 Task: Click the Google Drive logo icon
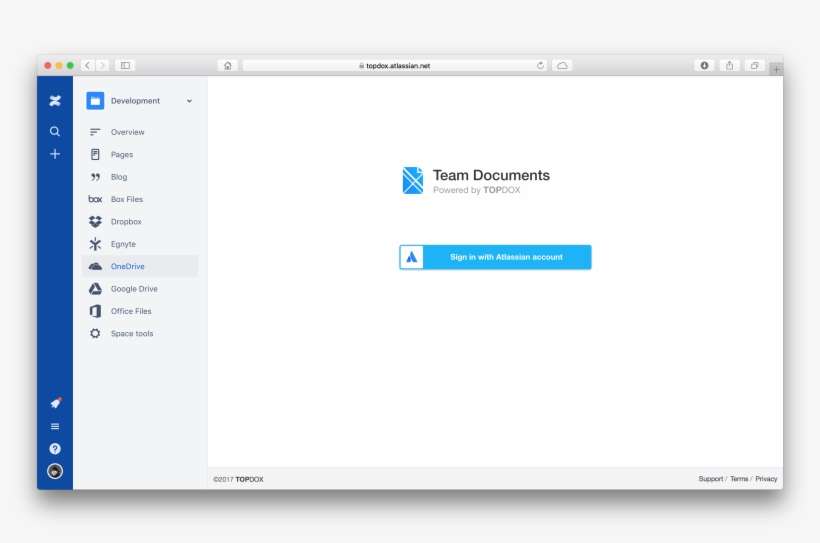(95, 289)
